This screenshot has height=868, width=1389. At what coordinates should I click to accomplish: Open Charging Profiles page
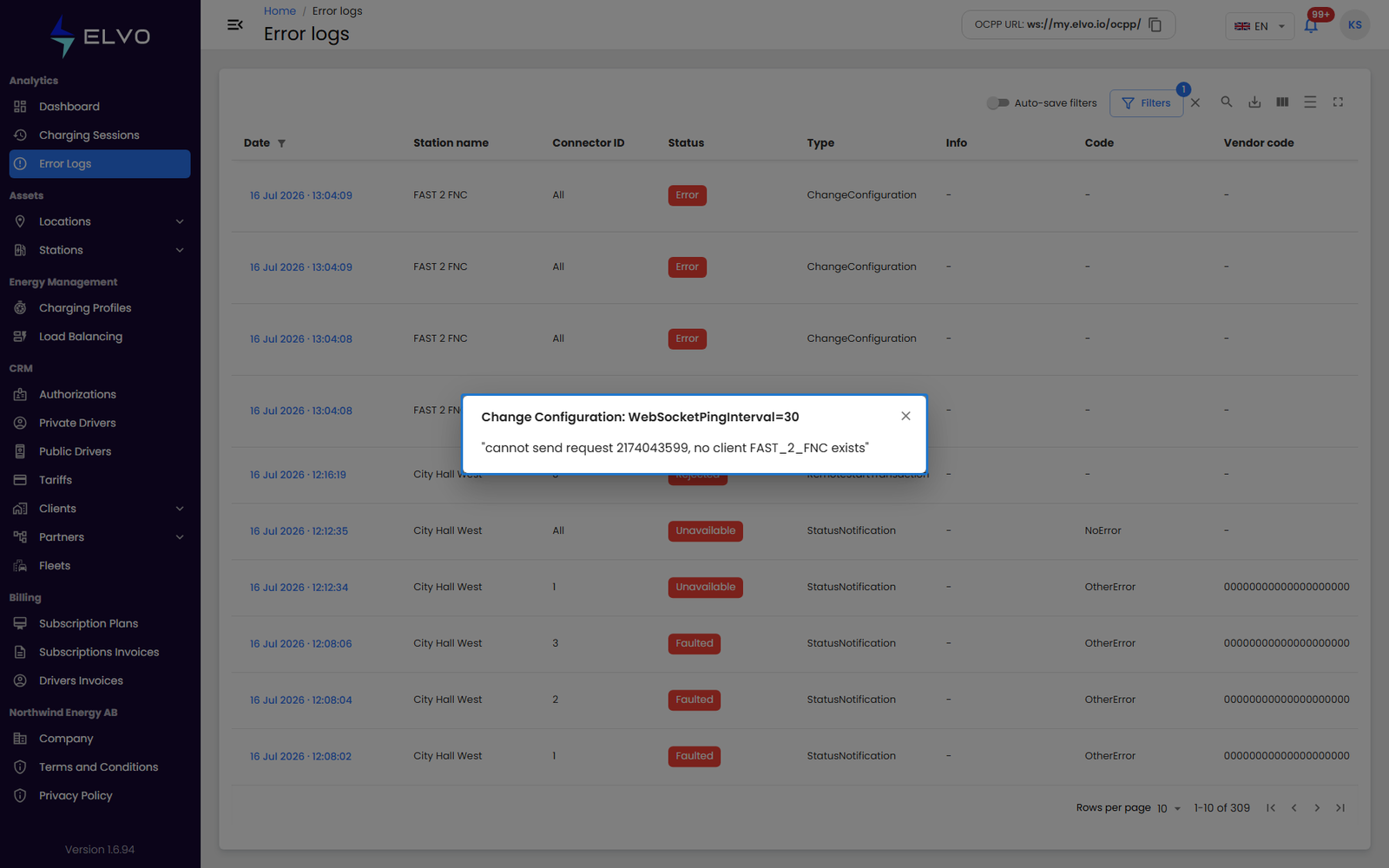coord(100,308)
